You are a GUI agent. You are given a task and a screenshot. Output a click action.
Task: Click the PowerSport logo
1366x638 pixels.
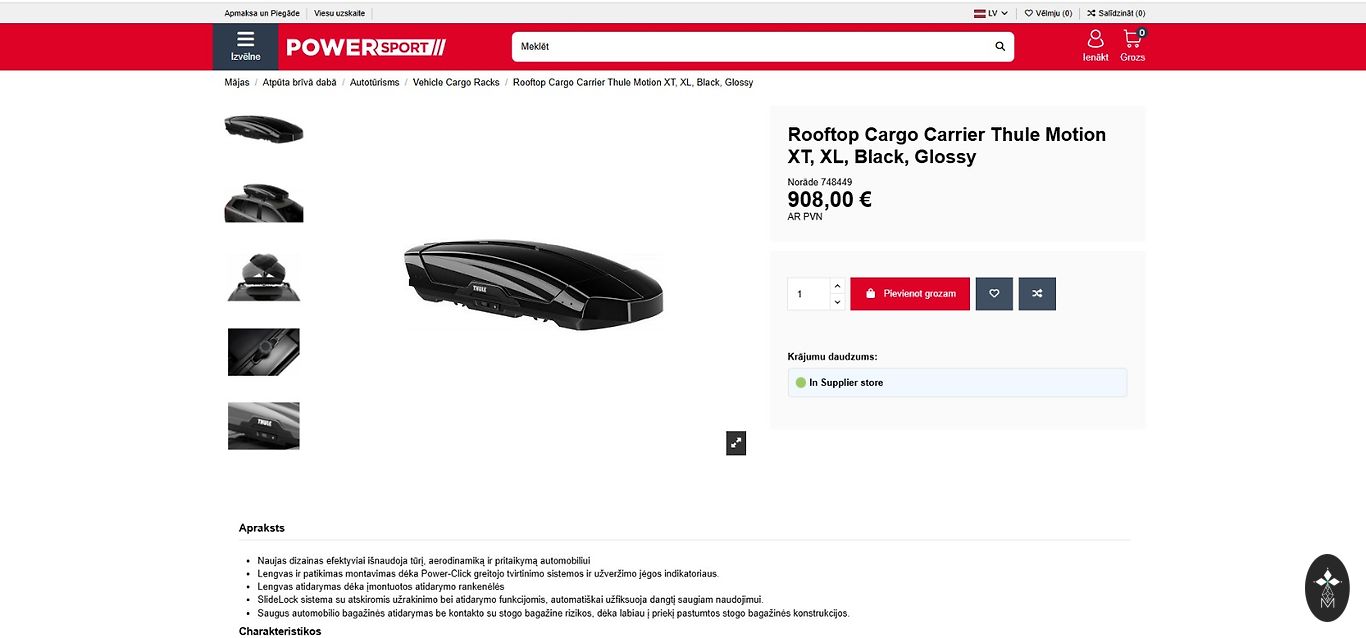366,47
